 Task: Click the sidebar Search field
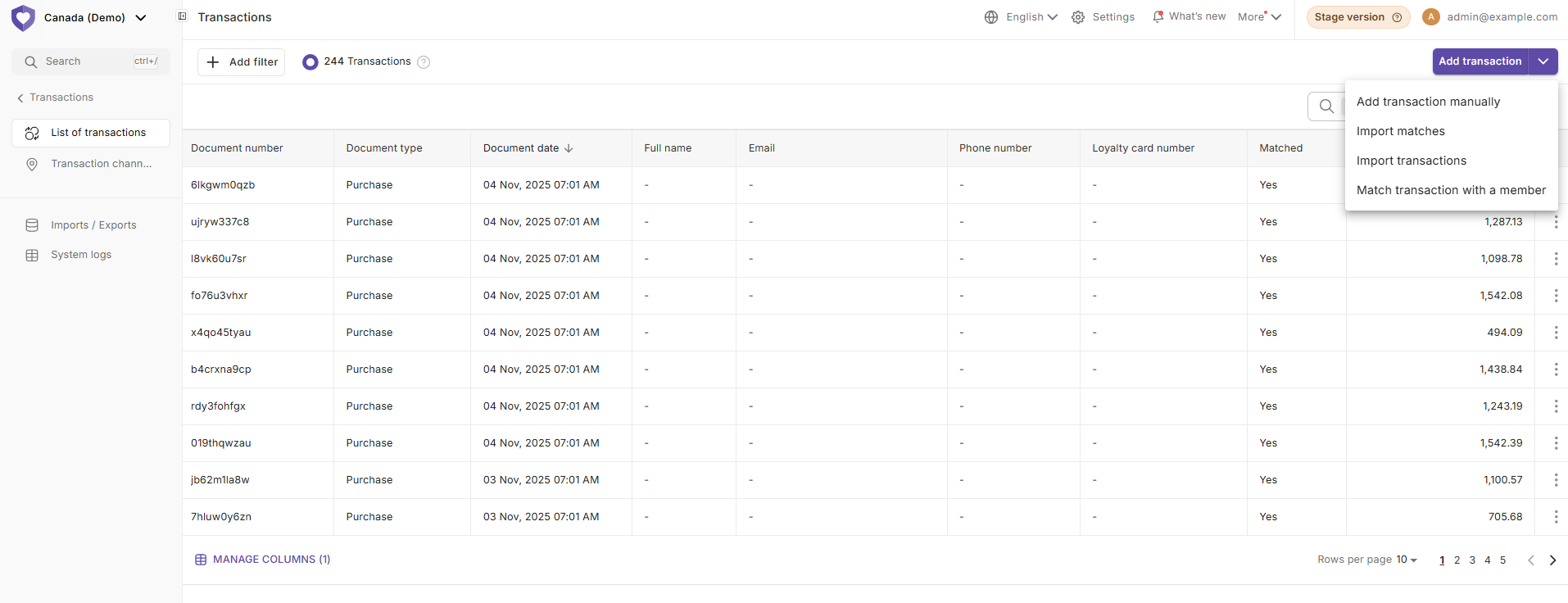point(90,61)
